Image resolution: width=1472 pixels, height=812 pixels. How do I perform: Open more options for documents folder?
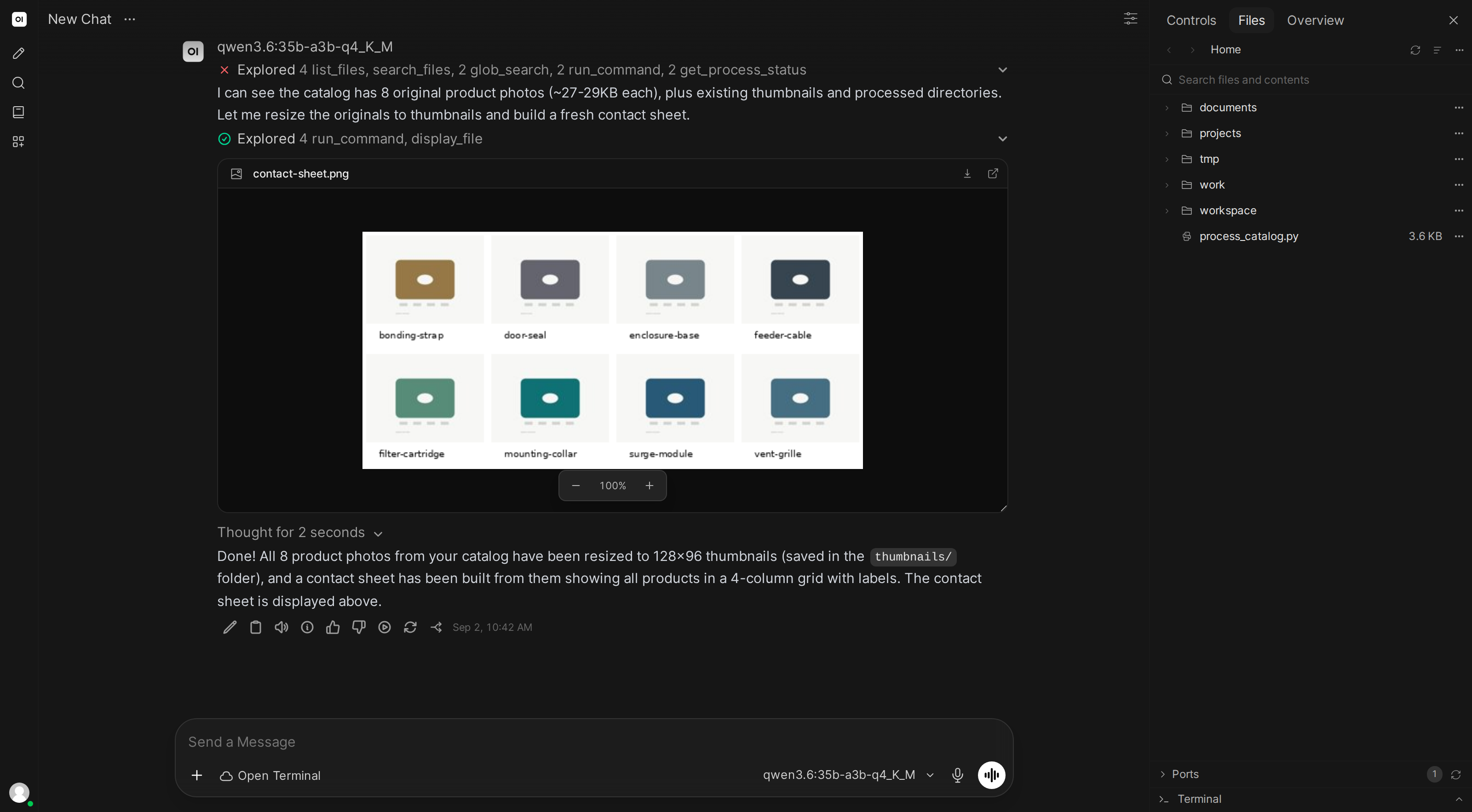1459,107
